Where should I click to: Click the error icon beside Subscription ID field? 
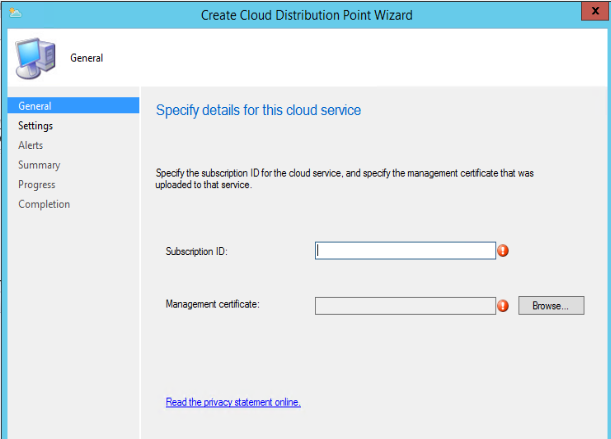point(503,251)
